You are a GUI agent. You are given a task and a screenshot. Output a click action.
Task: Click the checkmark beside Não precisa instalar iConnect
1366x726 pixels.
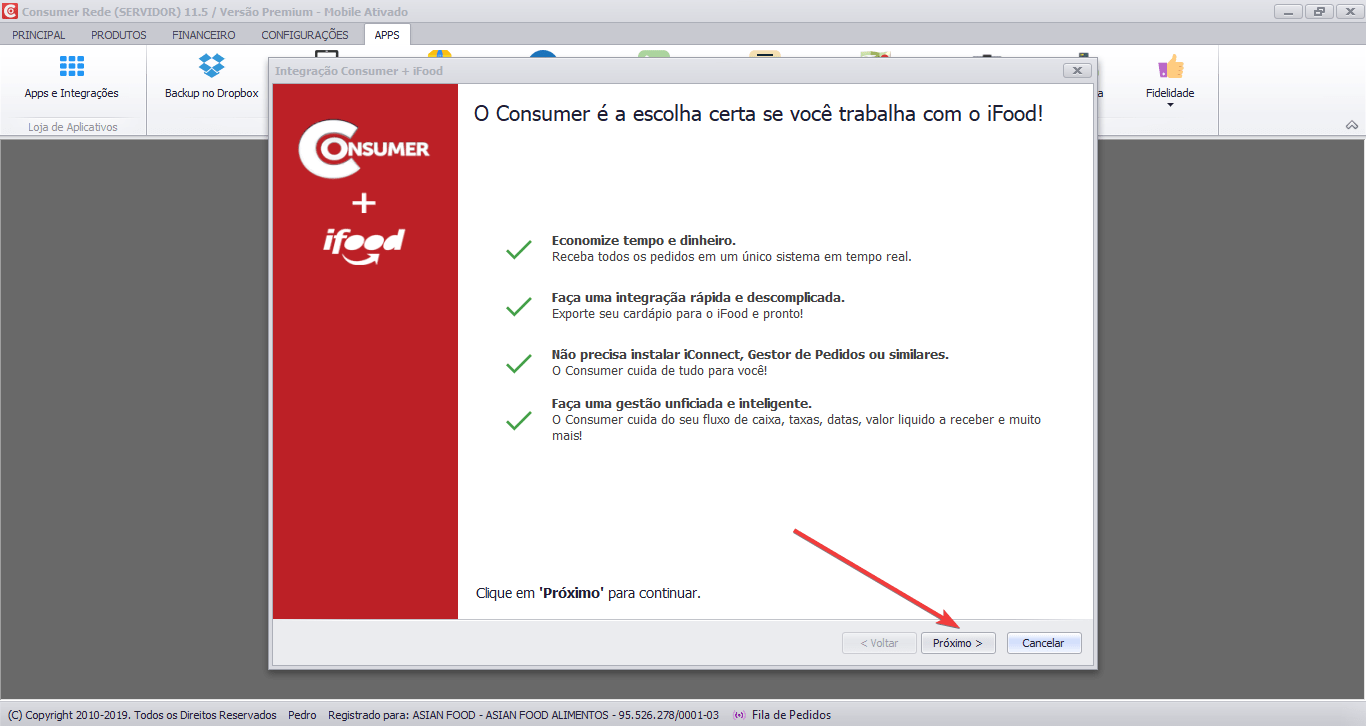coord(518,361)
